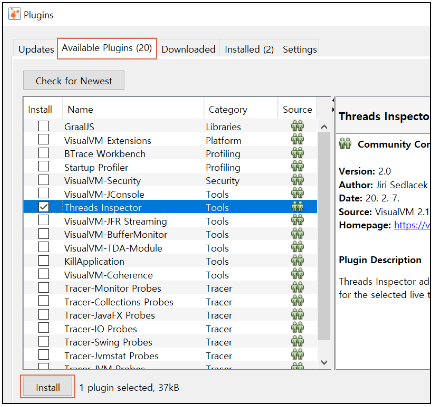
Task: Click the Security category cell
Action: (x=223, y=180)
